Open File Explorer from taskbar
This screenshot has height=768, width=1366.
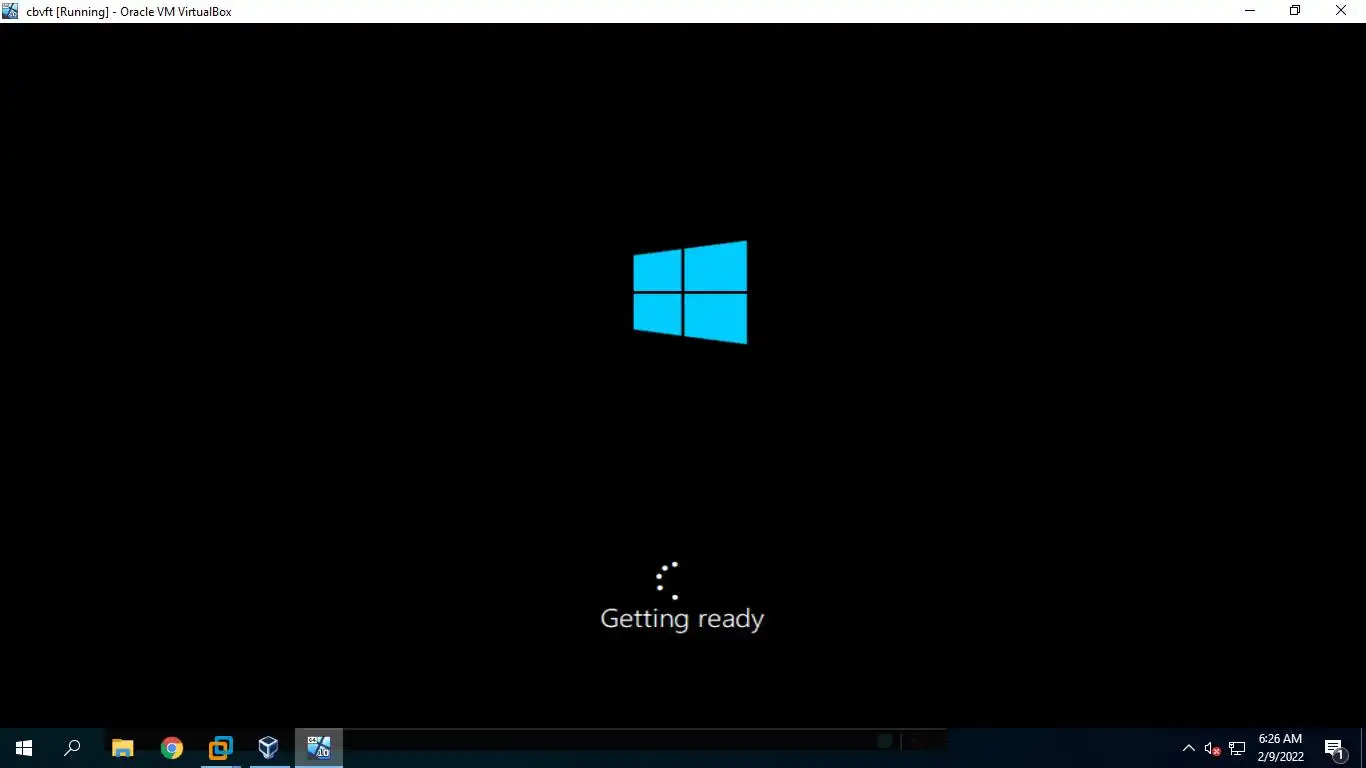click(123, 747)
